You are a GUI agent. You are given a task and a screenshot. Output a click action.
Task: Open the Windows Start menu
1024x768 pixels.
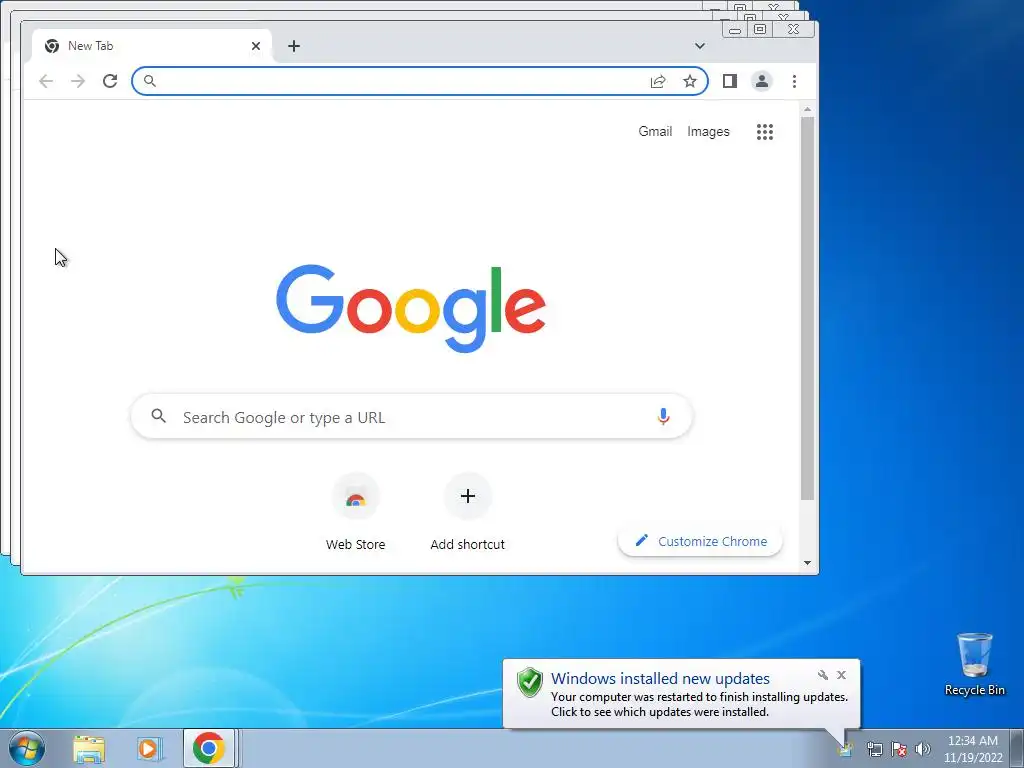(x=26, y=748)
